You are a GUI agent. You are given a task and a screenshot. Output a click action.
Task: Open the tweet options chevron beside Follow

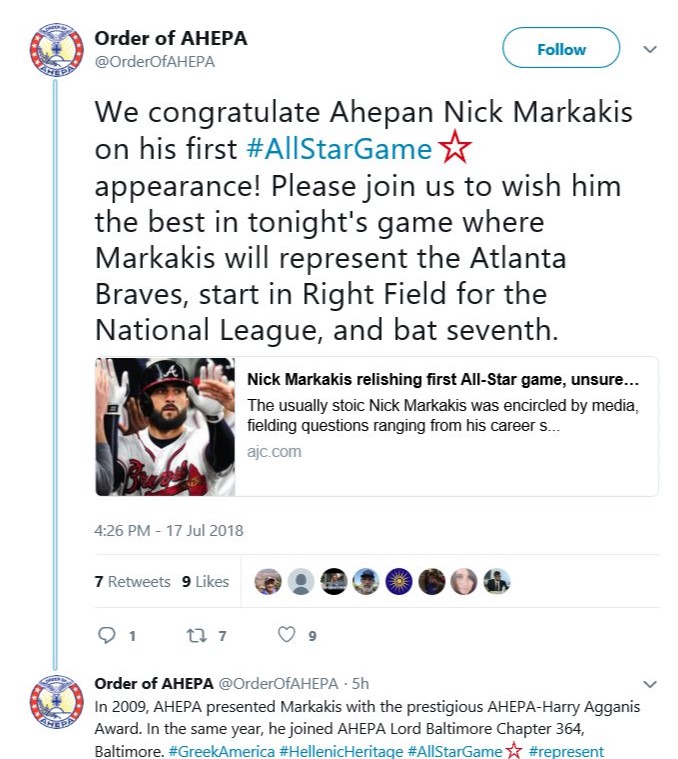pyautogui.click(x=649, y=48)
